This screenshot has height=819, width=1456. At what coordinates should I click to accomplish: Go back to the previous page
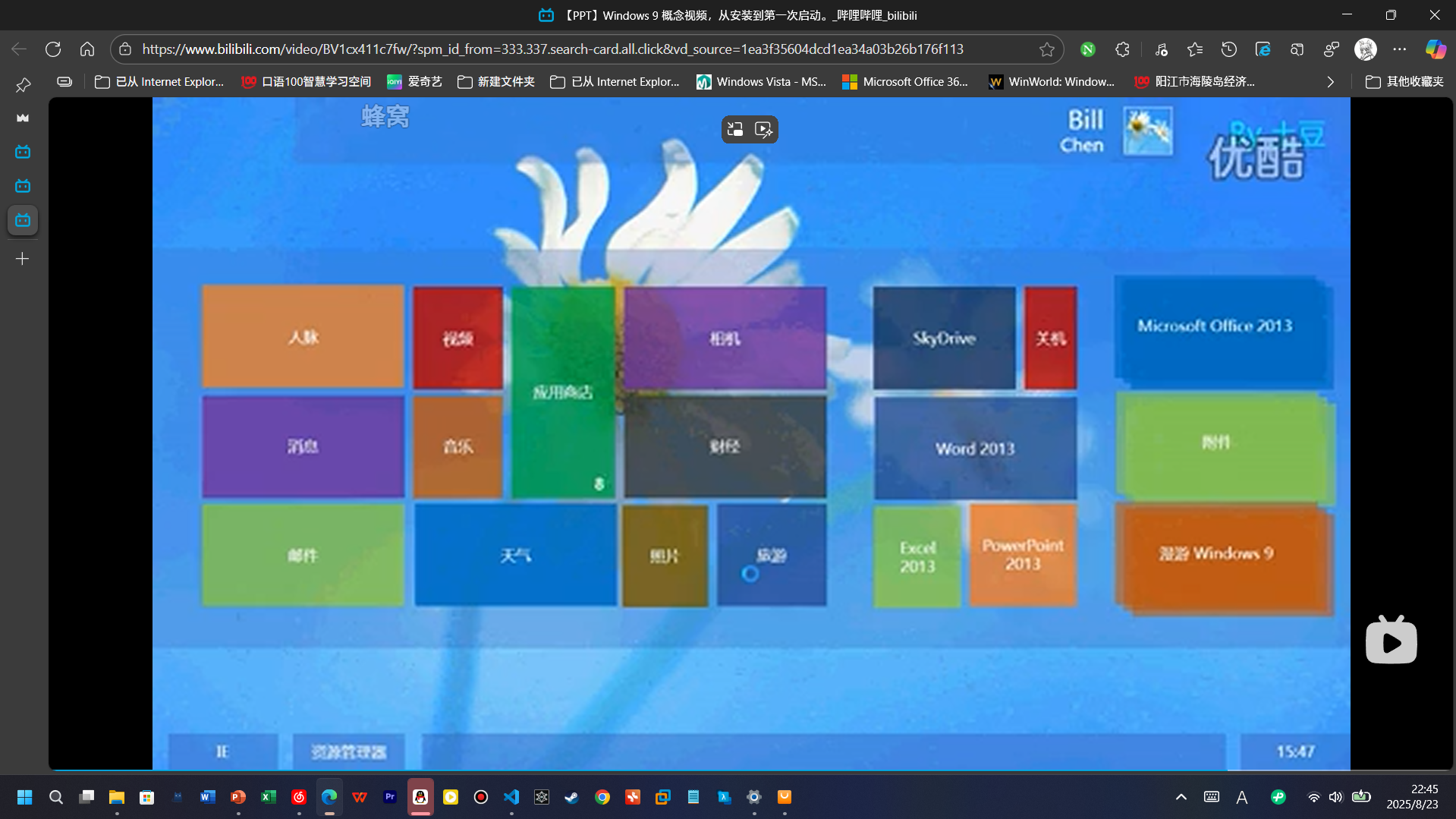19,49
